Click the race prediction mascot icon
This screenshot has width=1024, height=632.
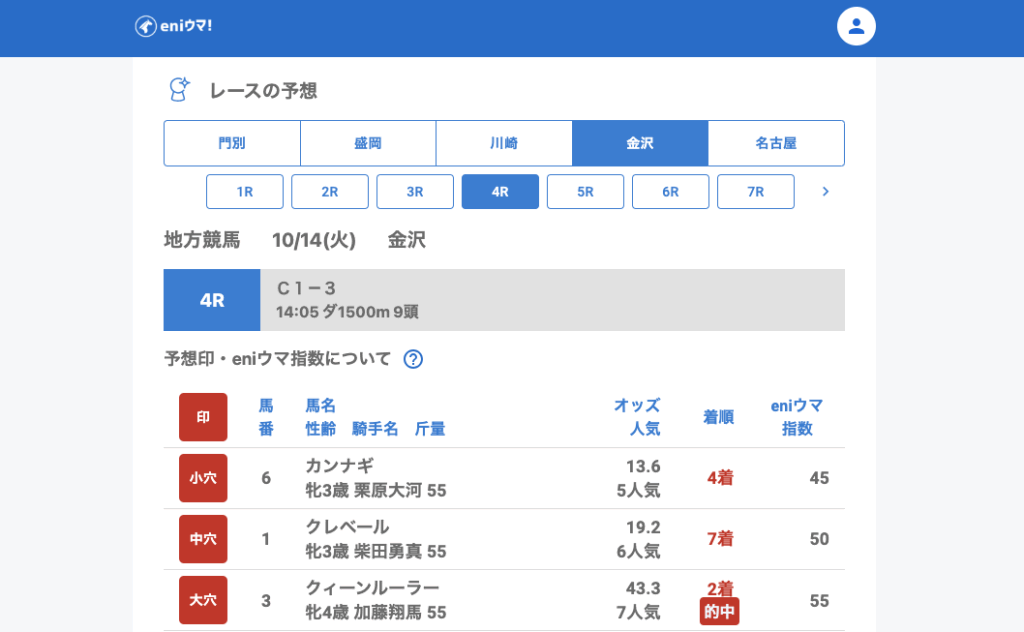[179, 90]
